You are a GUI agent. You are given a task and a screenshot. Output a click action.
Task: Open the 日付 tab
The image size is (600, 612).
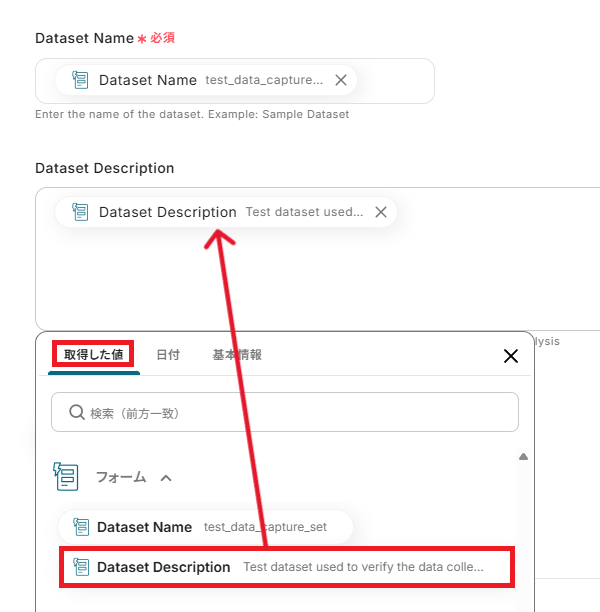click(x=168, y=354)
